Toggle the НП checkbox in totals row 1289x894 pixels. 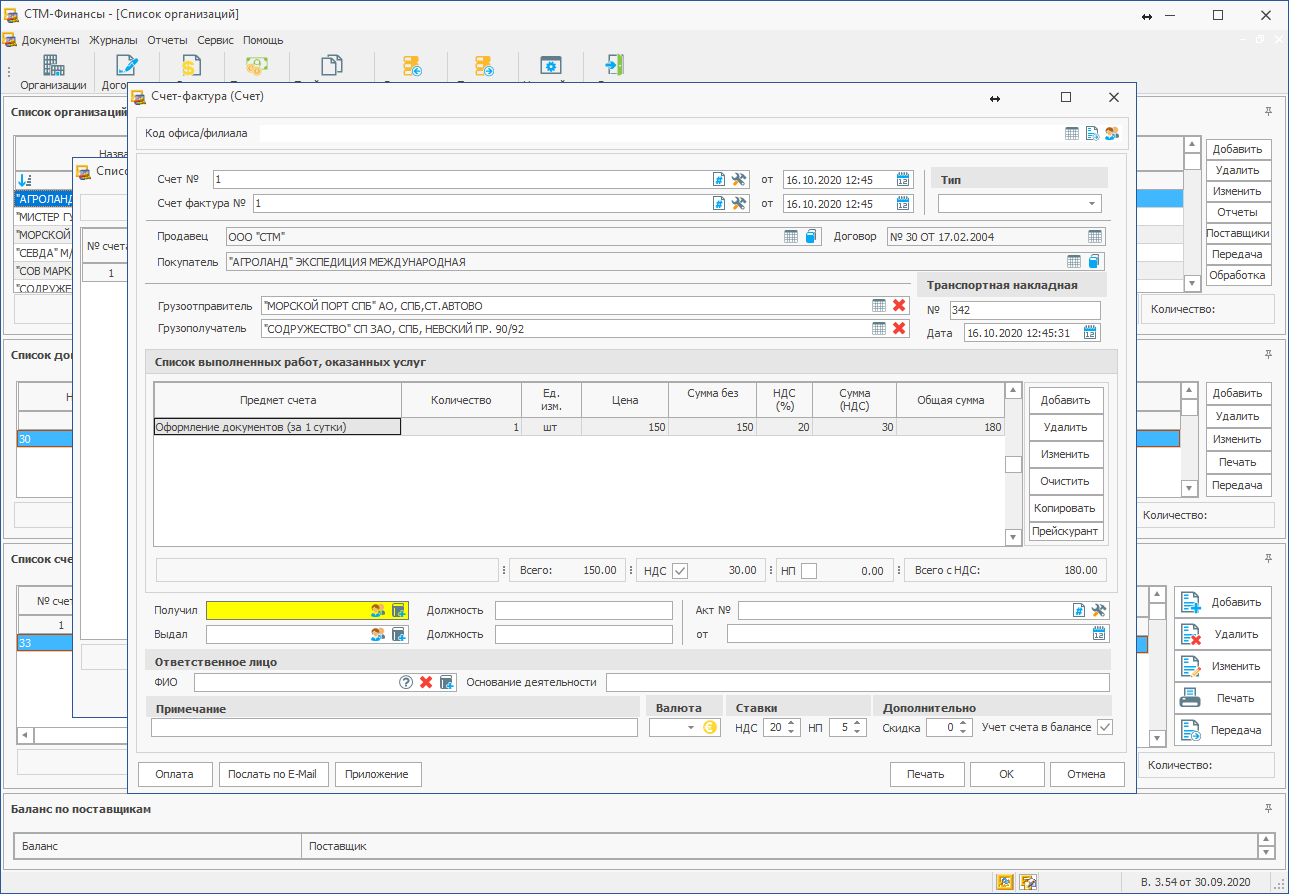(810, 571)
